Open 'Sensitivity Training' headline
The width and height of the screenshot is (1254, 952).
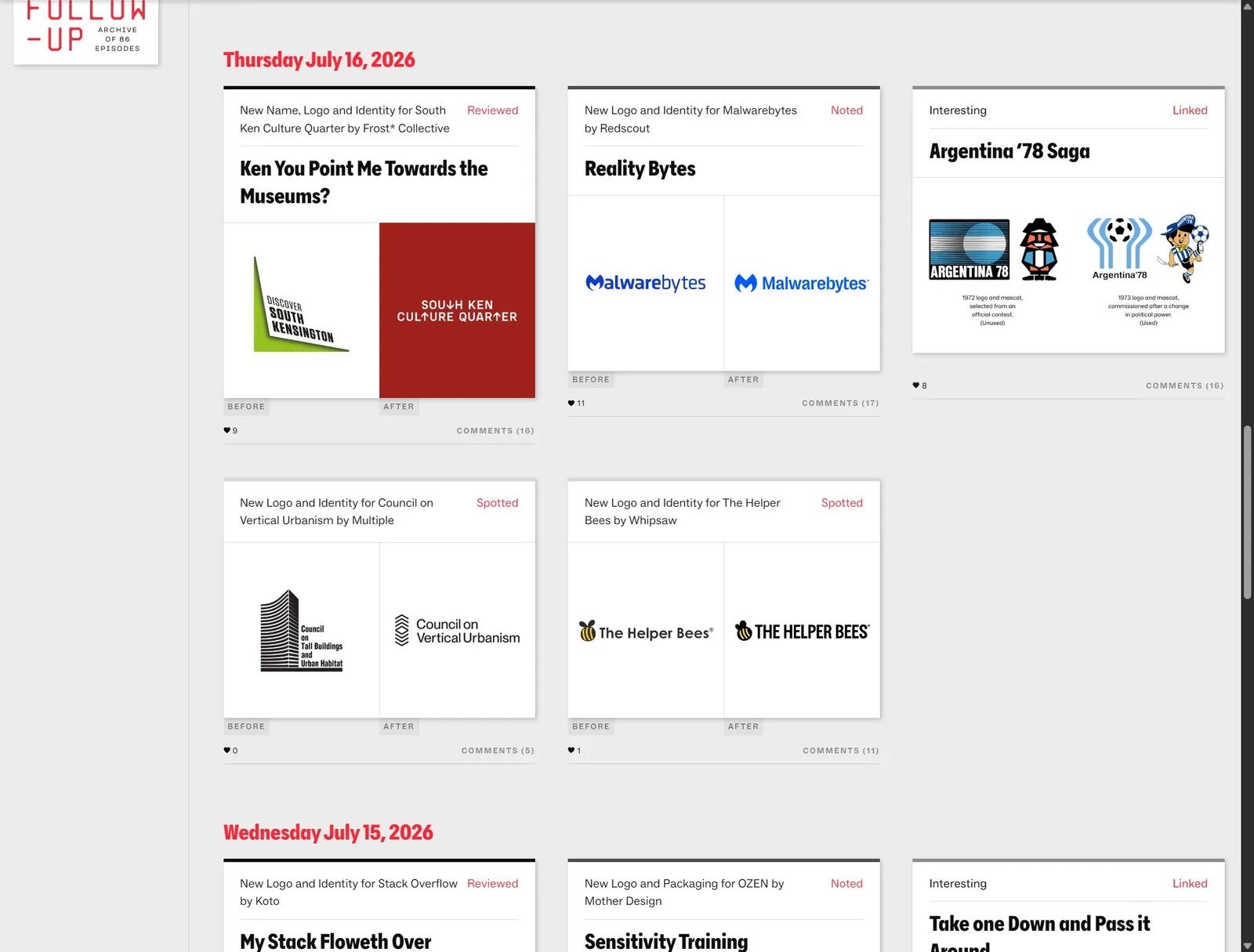click(666, 940)
